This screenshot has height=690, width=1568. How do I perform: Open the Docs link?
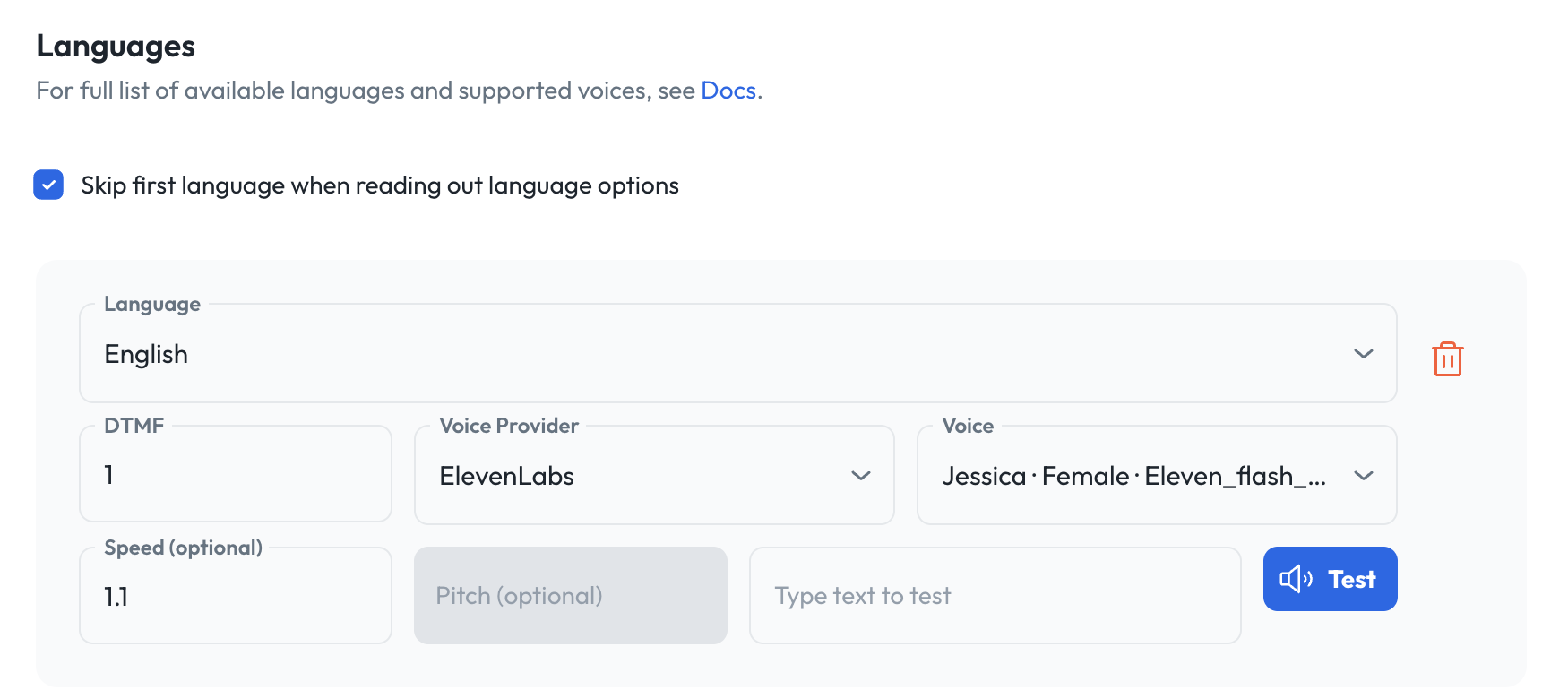click(728, 90)
